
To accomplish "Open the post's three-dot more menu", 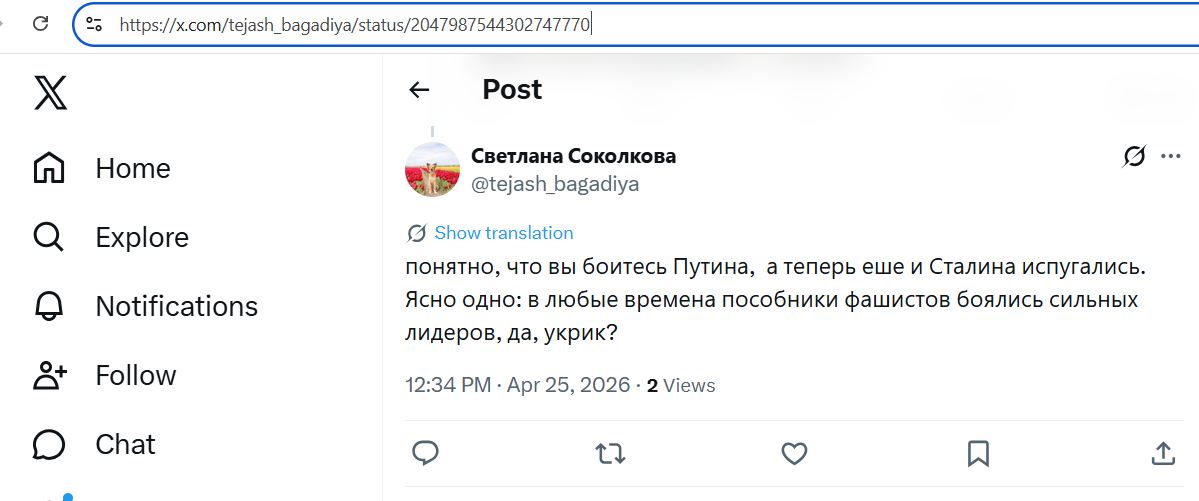I will pos(1171,156).
